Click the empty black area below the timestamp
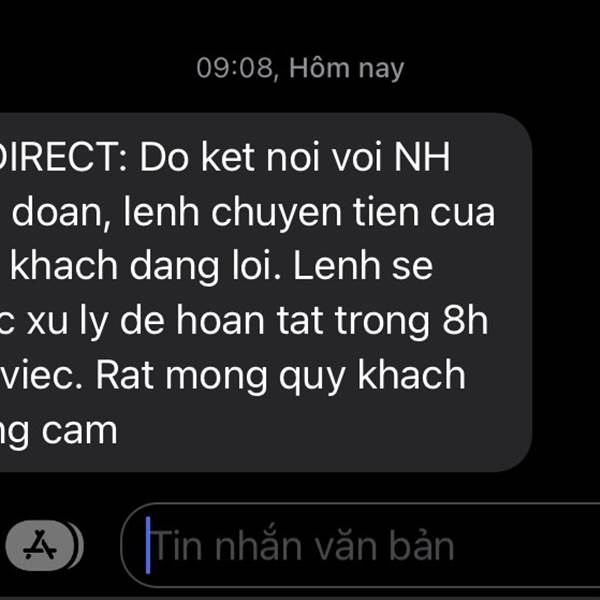 tap(300, 98)
